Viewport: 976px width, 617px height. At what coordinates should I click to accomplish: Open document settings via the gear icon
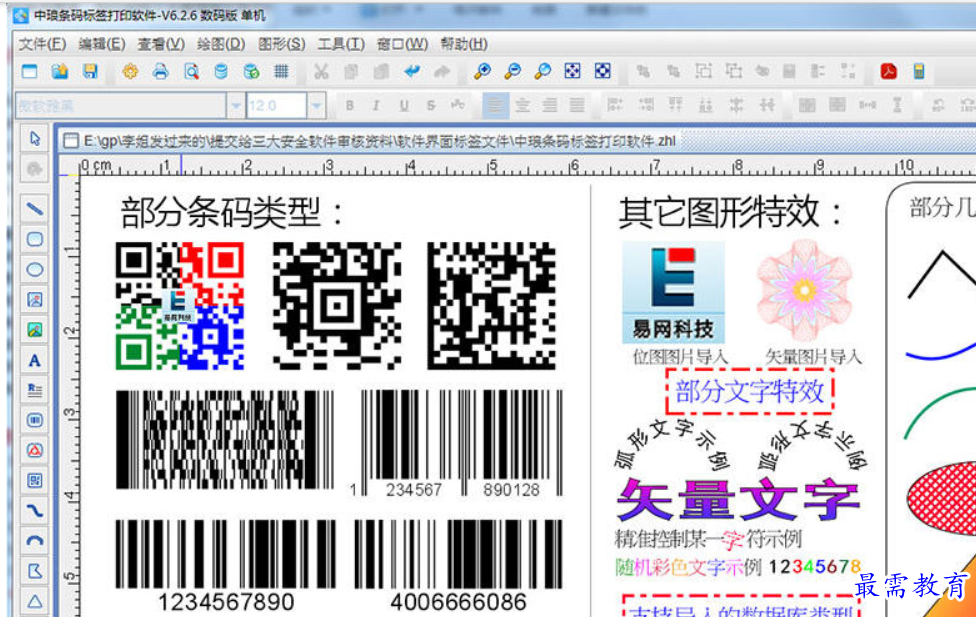130,72
